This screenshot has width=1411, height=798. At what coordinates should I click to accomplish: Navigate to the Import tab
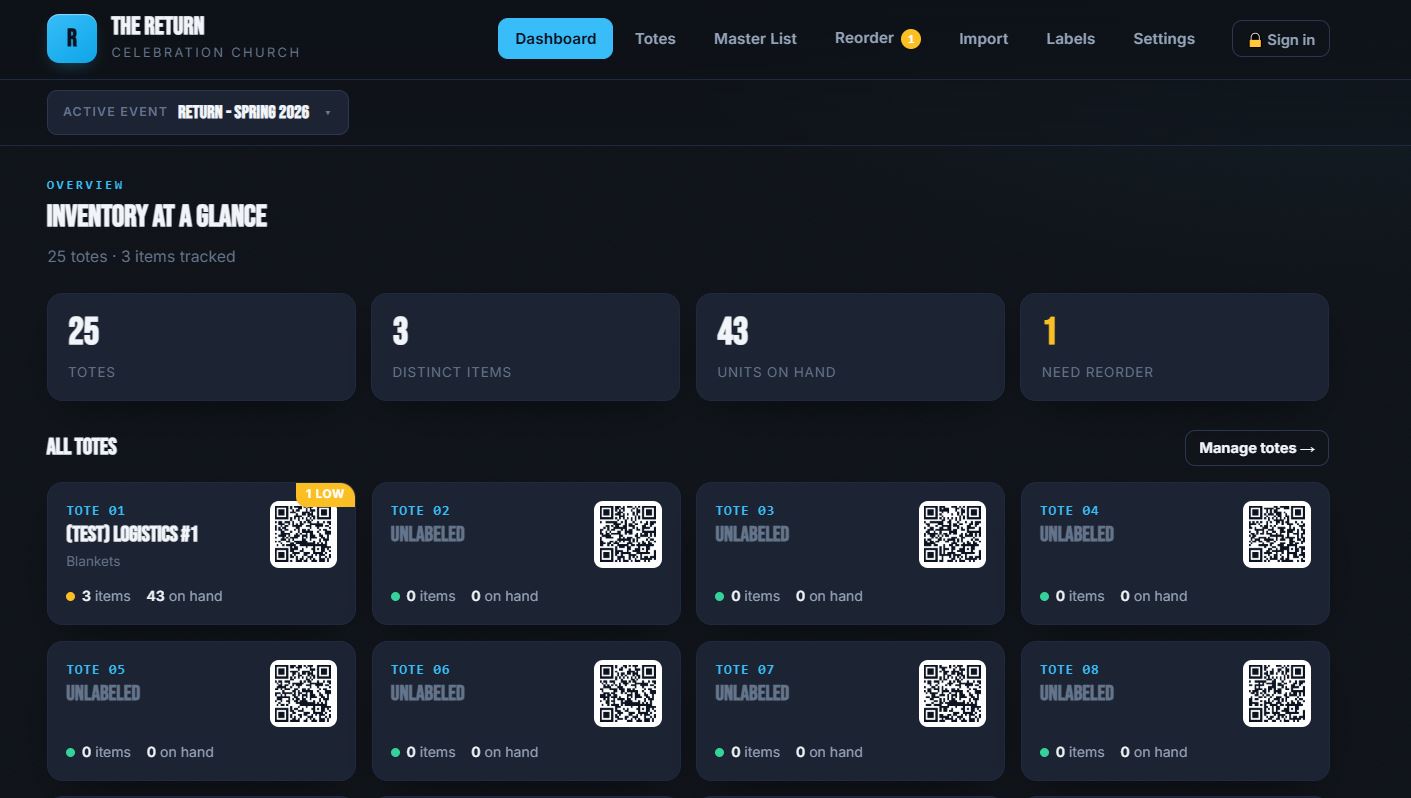point(983,39)
